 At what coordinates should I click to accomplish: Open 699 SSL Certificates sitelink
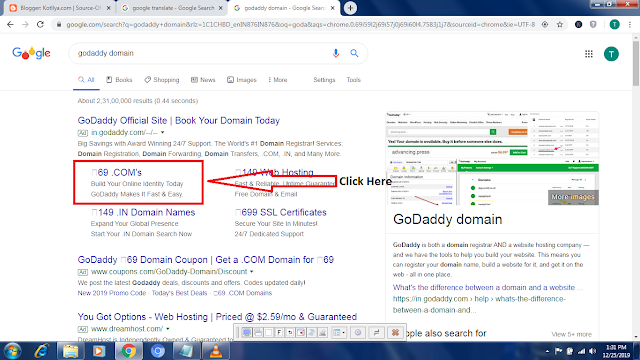click(x=281, y=213)
